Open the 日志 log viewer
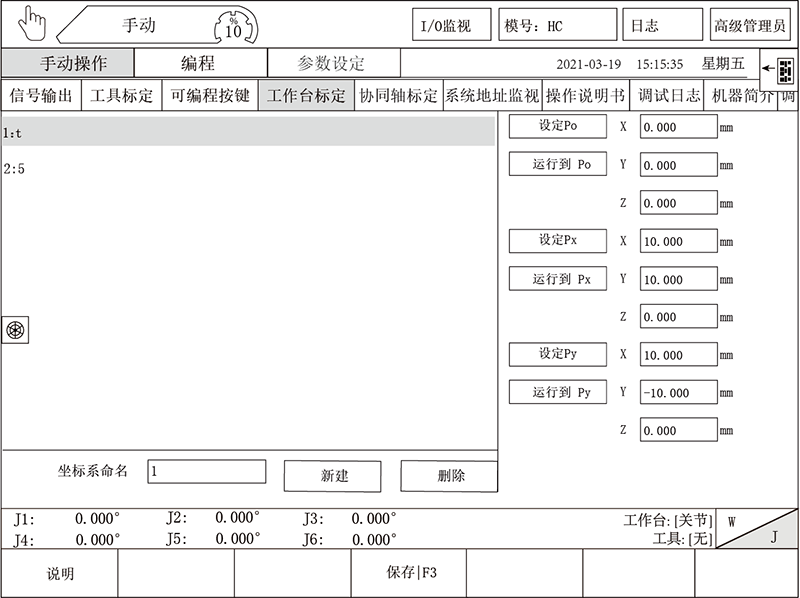The height and width of the screenshot is (598, 800). click(663, 23)
